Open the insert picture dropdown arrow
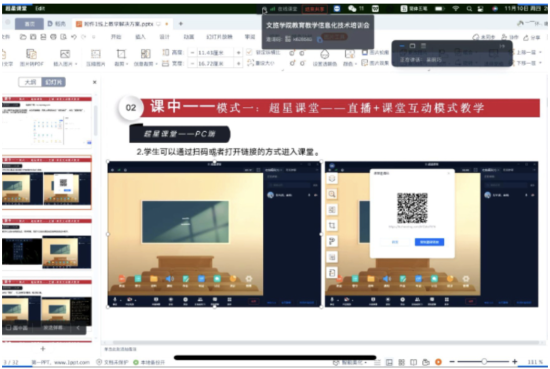The height and width of the screenshot is (369, 550). [76, 64]
